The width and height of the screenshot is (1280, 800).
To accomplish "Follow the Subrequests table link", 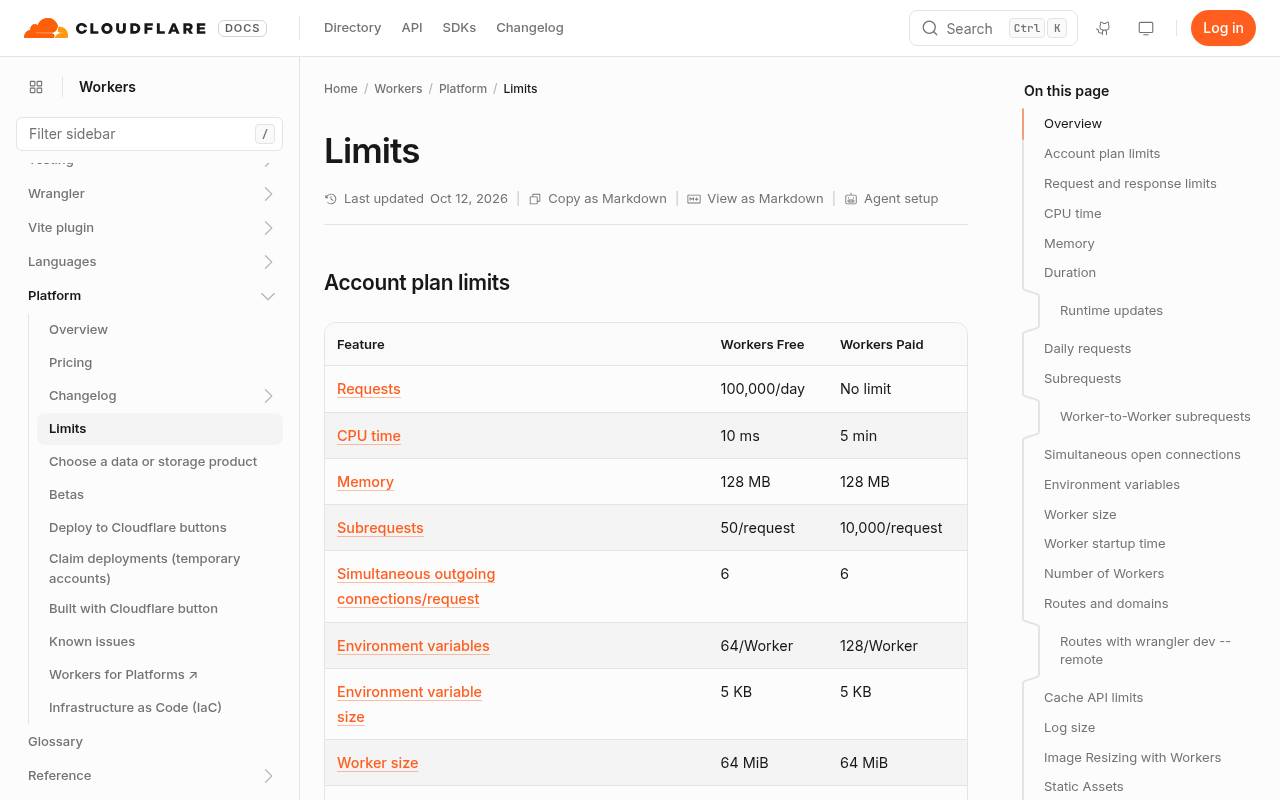I will (380, 528).
